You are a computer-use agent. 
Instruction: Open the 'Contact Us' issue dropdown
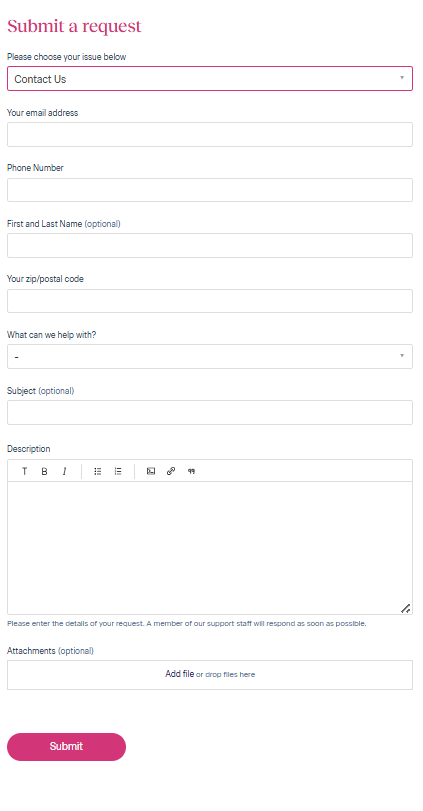point(210,79)
